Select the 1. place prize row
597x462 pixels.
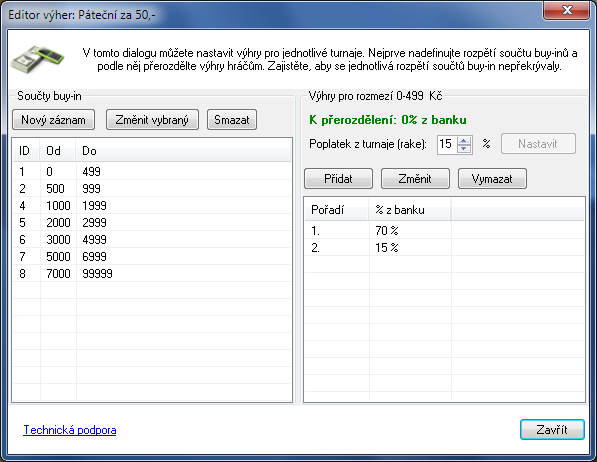(444, 230)
